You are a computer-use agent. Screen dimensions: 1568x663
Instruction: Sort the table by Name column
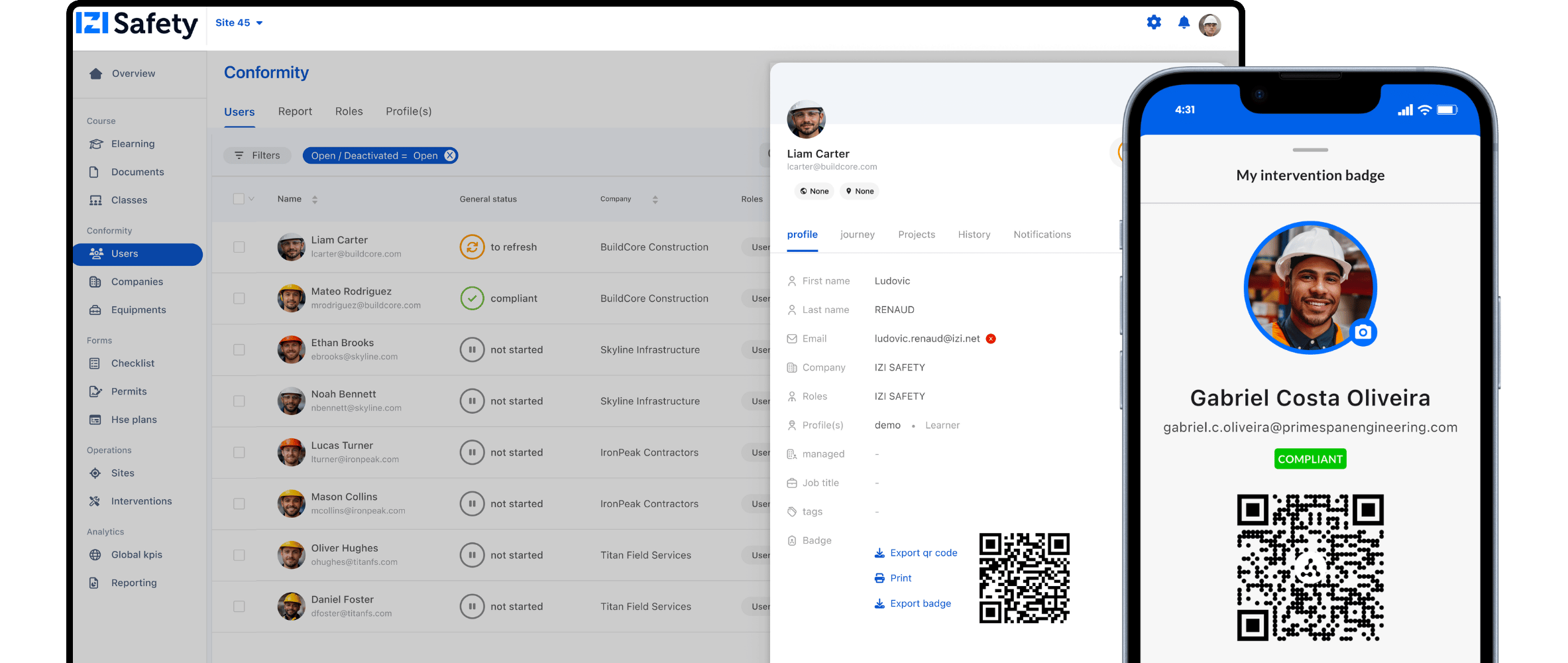click(315, 200)
